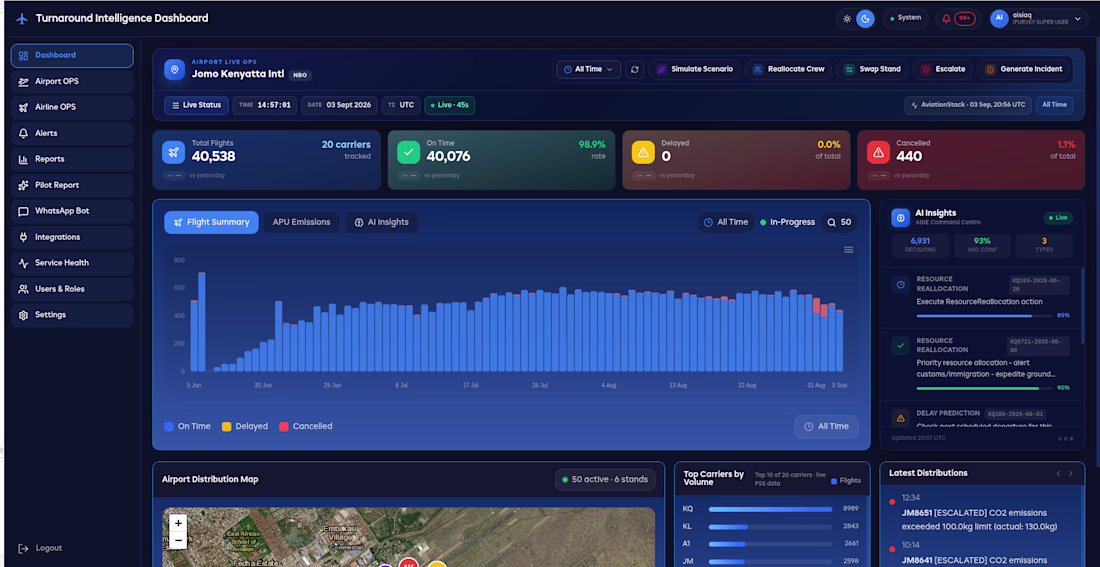Switch to the APU Emissions tab
Image resolution: width=1100 pixels, height=567 pixels.
(302, 222)
